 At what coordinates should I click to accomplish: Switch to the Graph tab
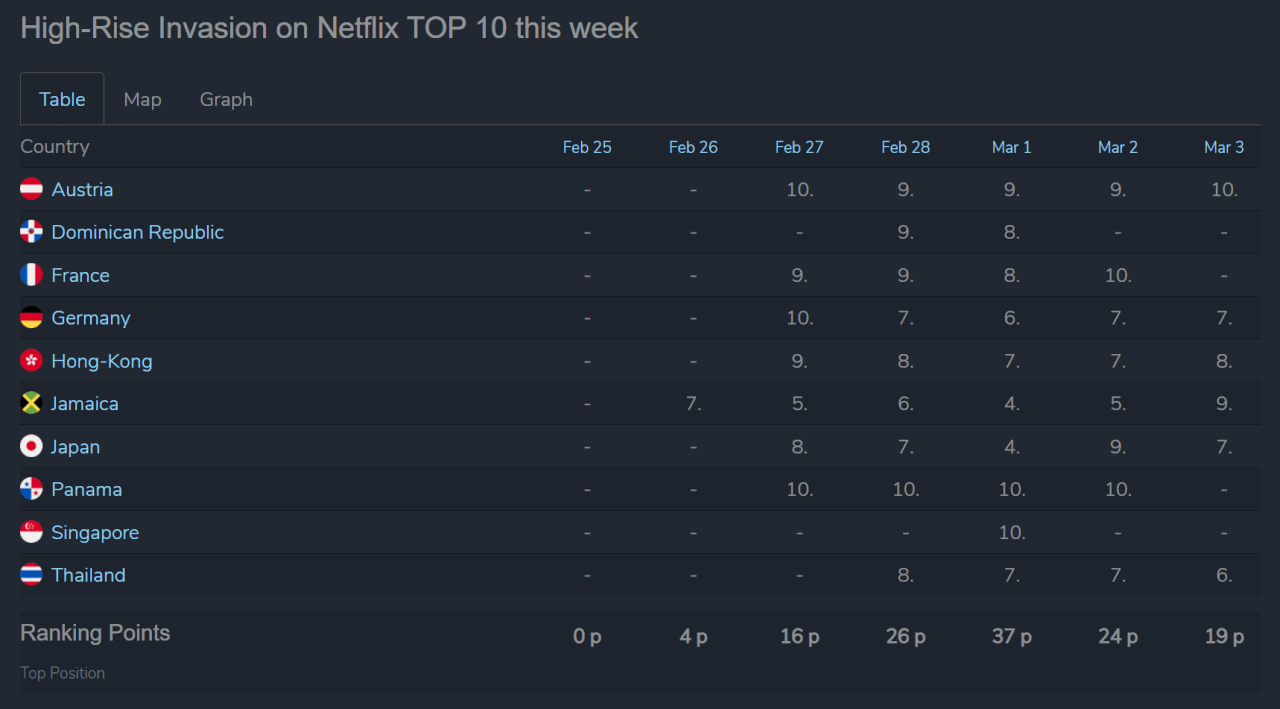tap(226, 99)
